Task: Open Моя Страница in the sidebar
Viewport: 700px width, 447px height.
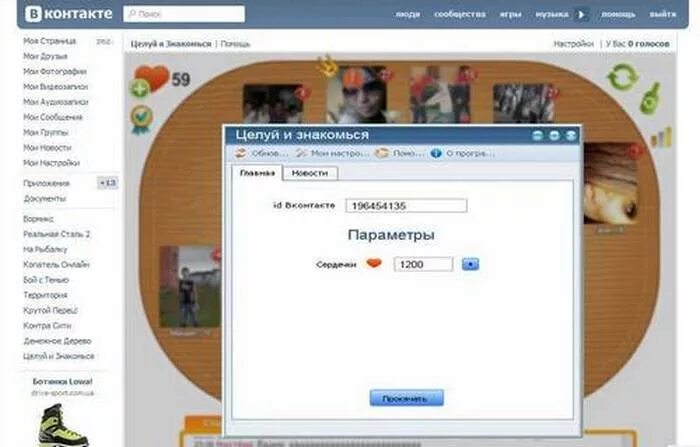Action: point(50,41)
